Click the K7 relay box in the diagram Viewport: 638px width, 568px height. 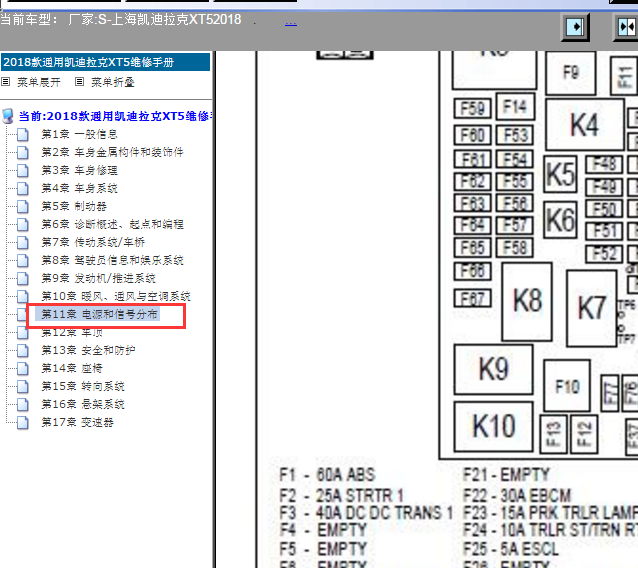(592, 308)
